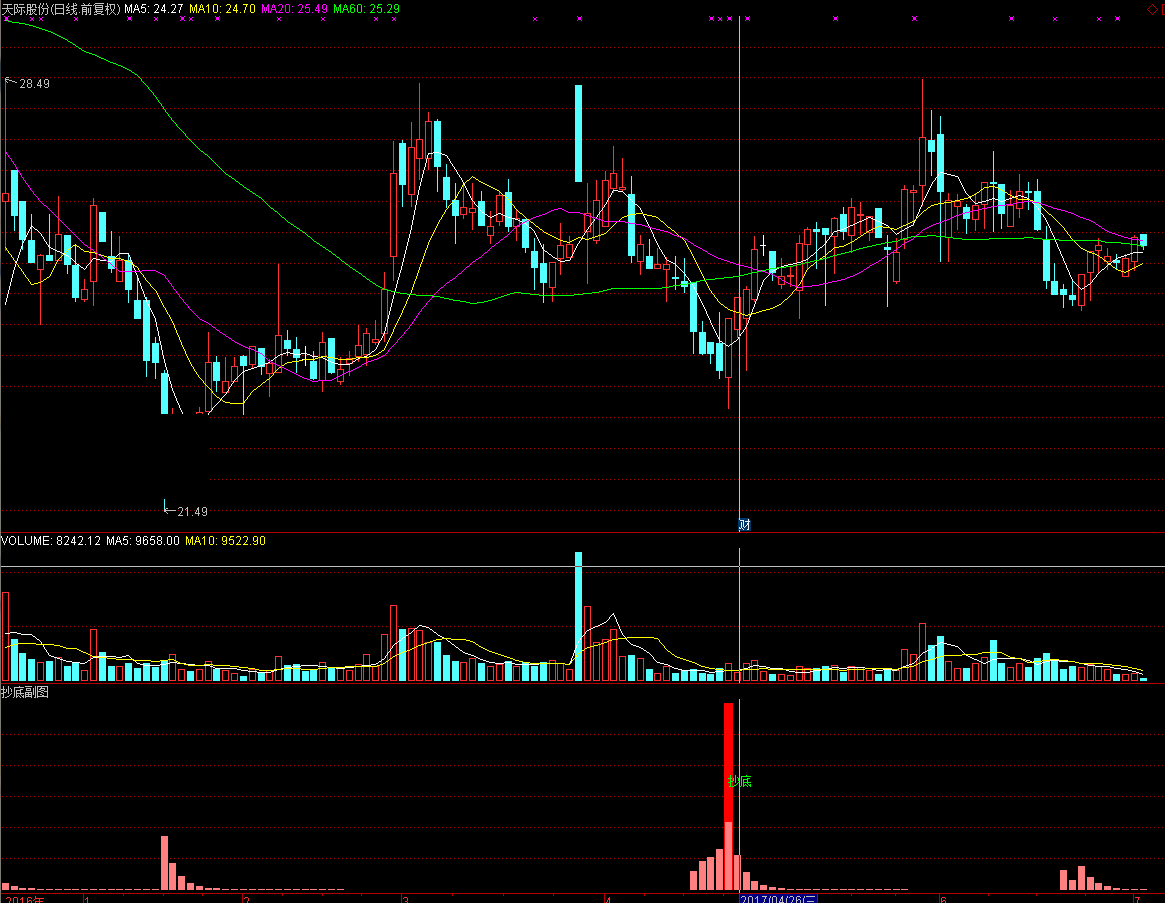This screenshot has width=1165, height=903.
Task: Click the 28.49 high price label
Action: click(34, 84)
